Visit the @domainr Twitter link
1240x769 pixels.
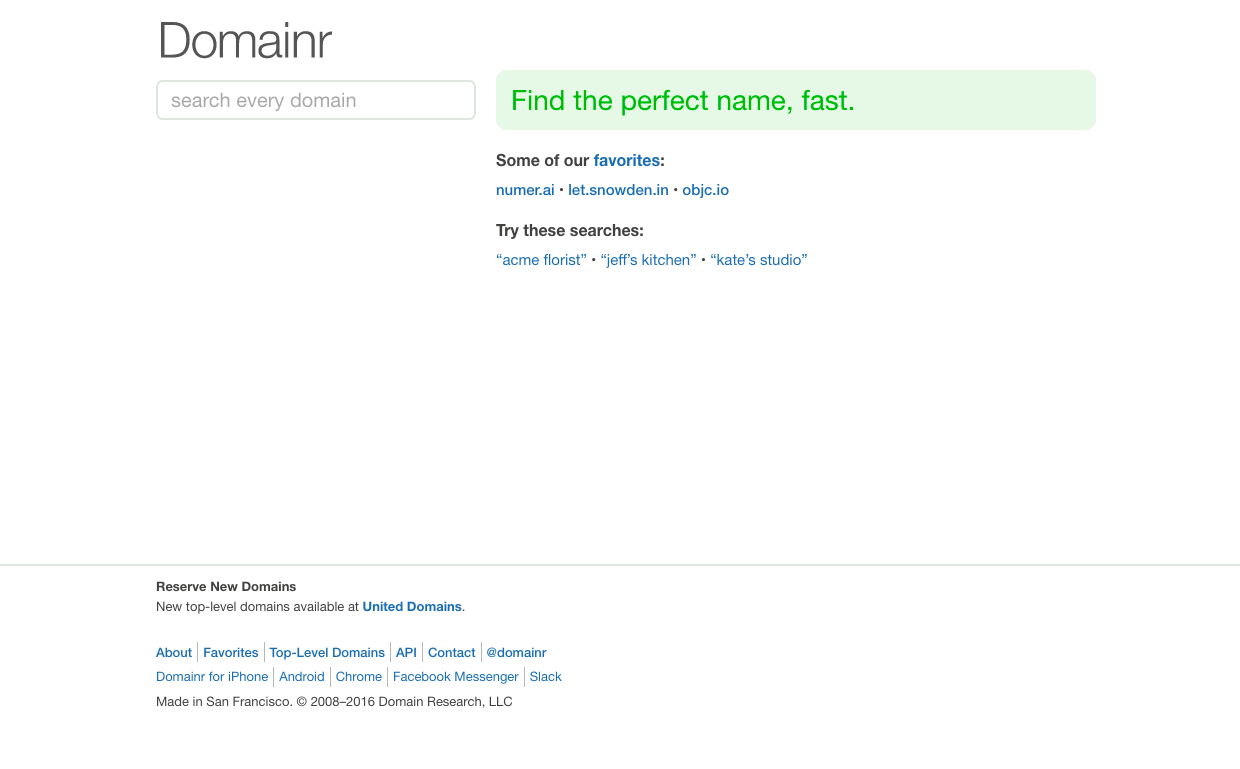click(x=516, y=653)
